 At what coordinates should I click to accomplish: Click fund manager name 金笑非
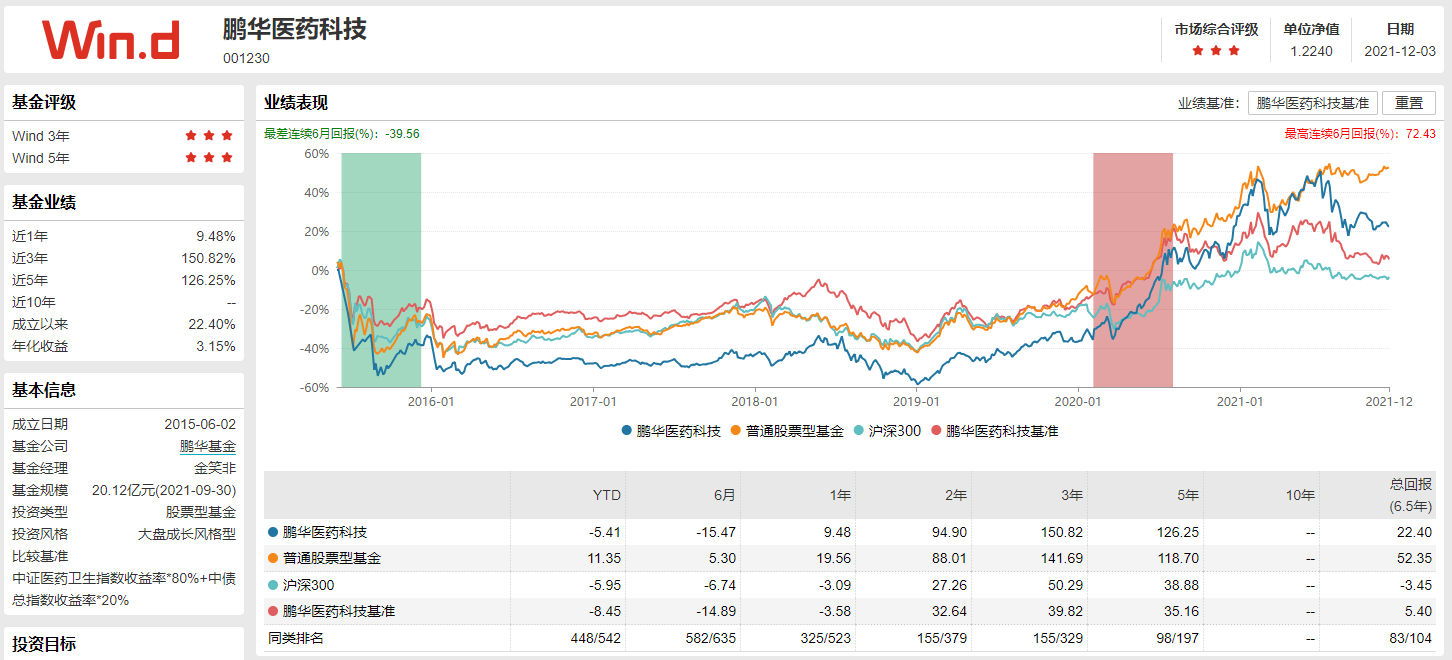coord(215,468)
